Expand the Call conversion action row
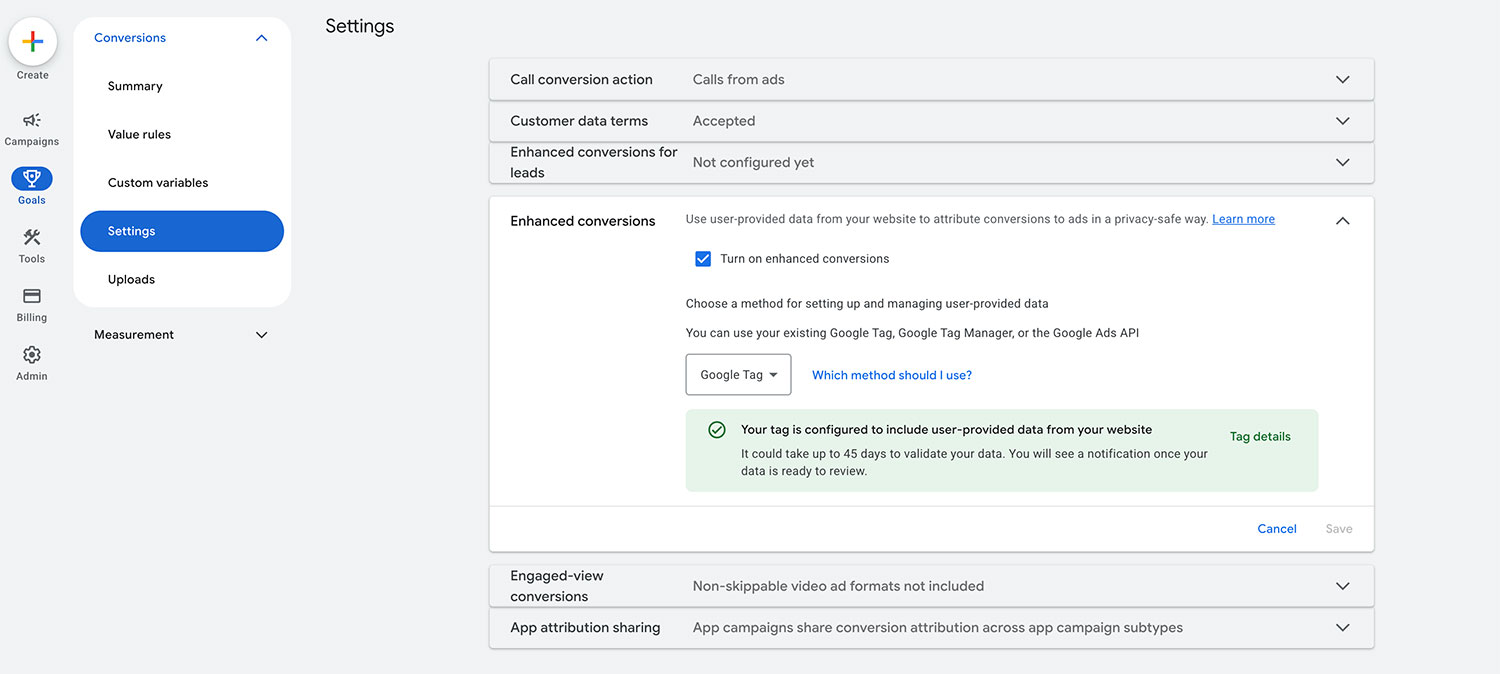Image resolution: width=1500 pixels, height=674 pixels. (x=1343, y=78)
